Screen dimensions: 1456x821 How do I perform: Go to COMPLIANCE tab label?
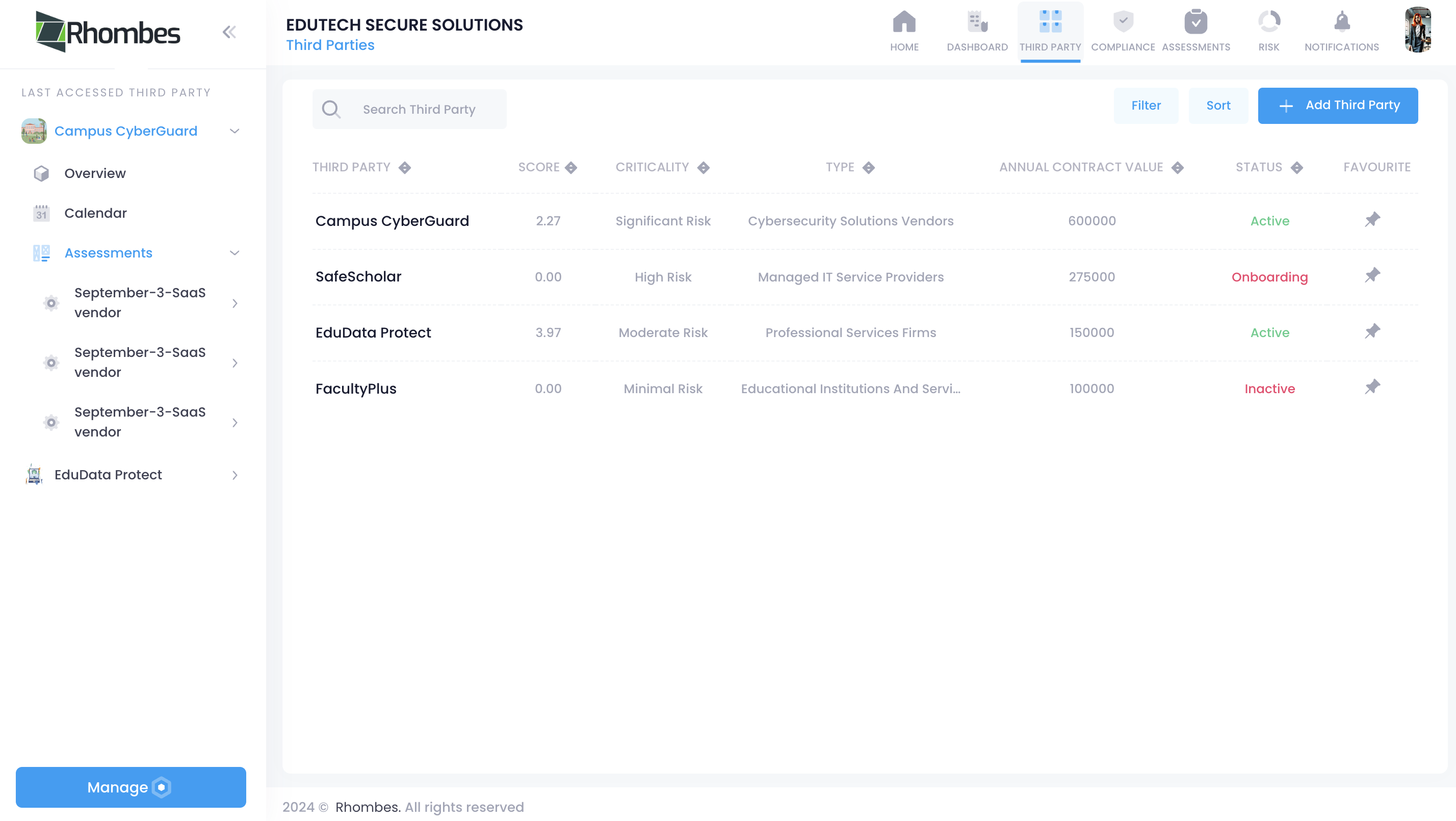pyautogui.click(x=1123, y=47)
